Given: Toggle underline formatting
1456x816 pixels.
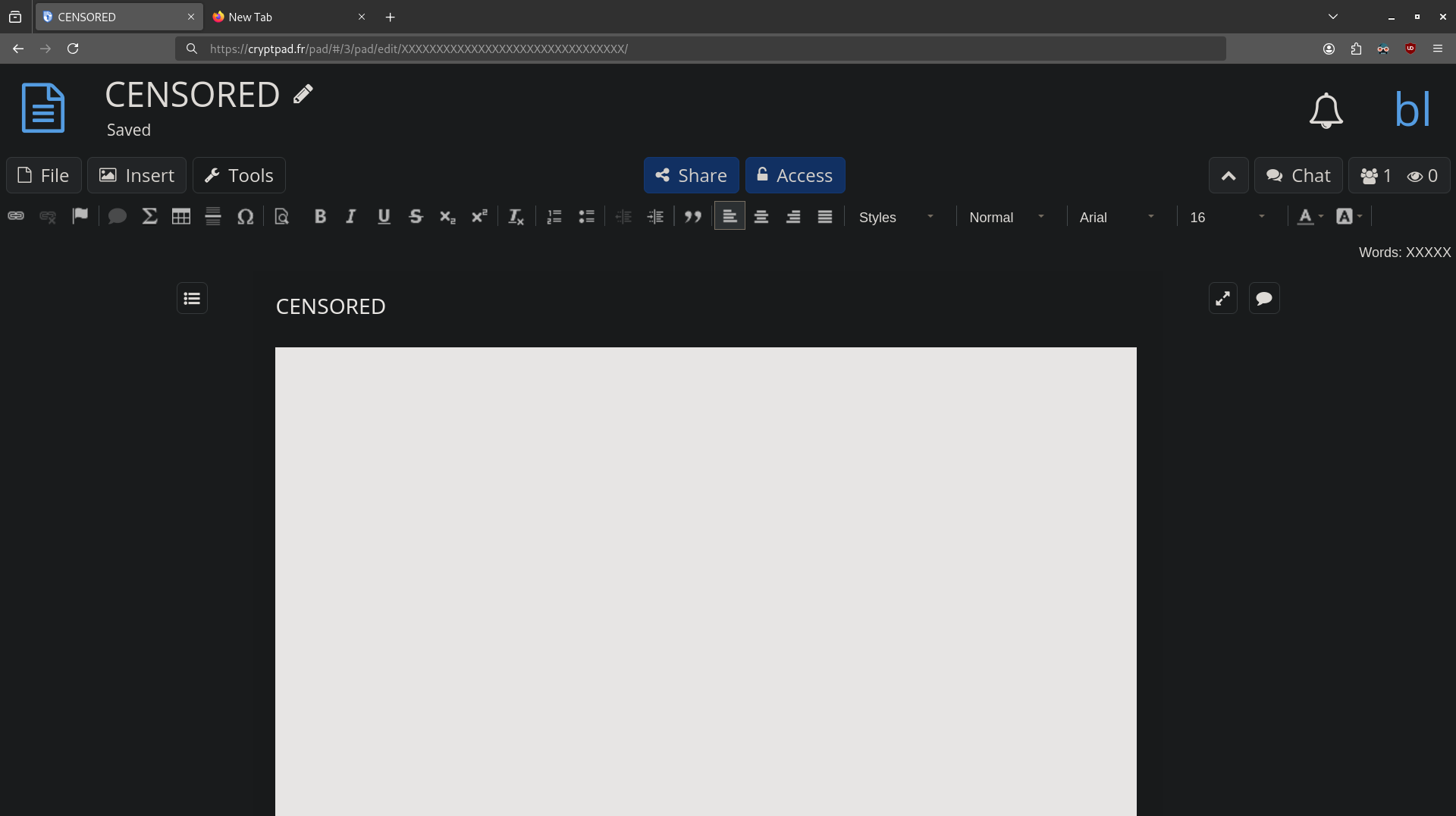Looking at the screenshot, I should pyautogui.click(x=384, y=217).
